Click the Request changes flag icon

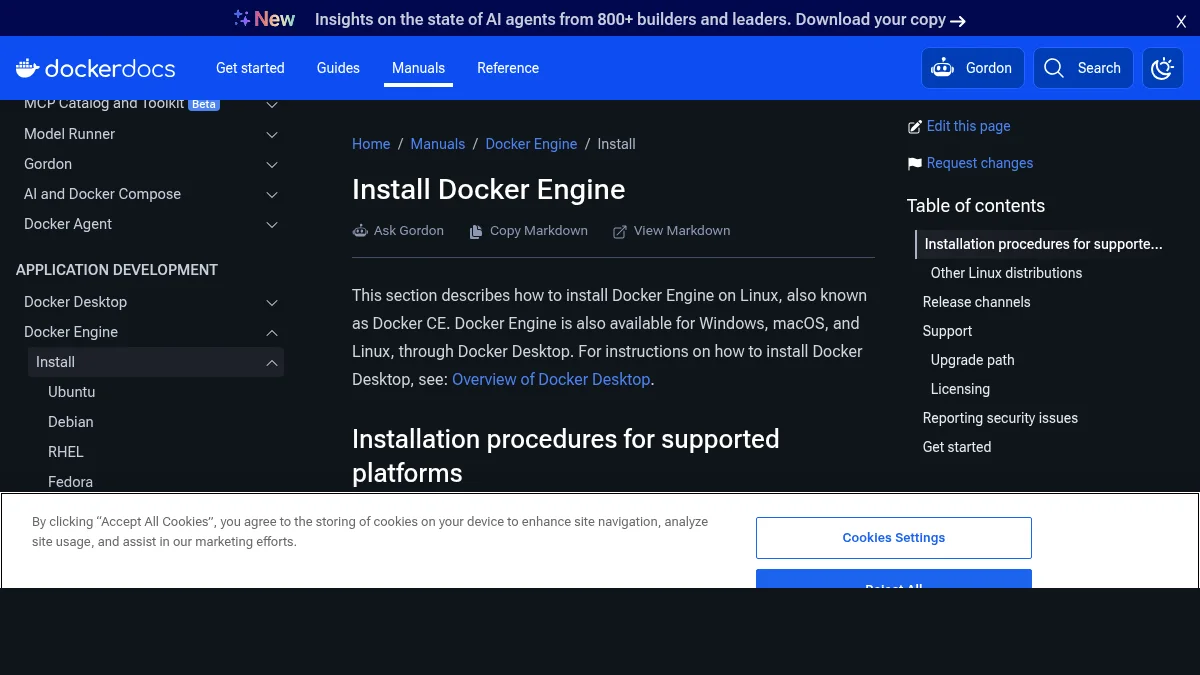tap(914, 163)
